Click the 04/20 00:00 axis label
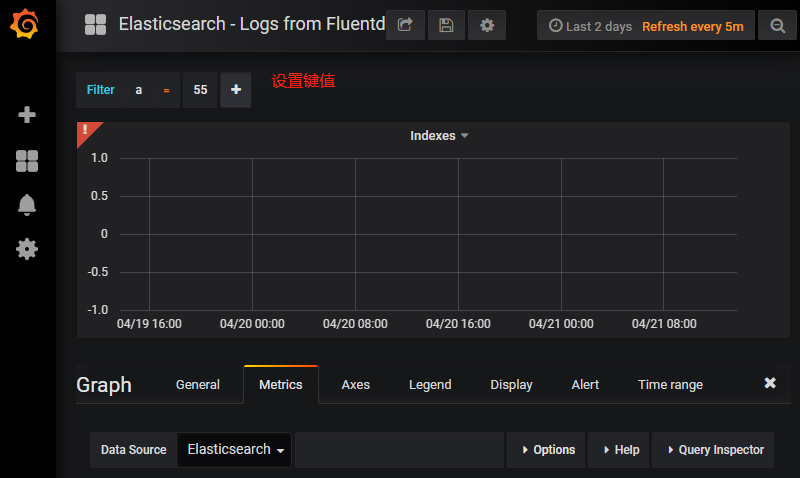The image size is (800, 478). point(252,323)
